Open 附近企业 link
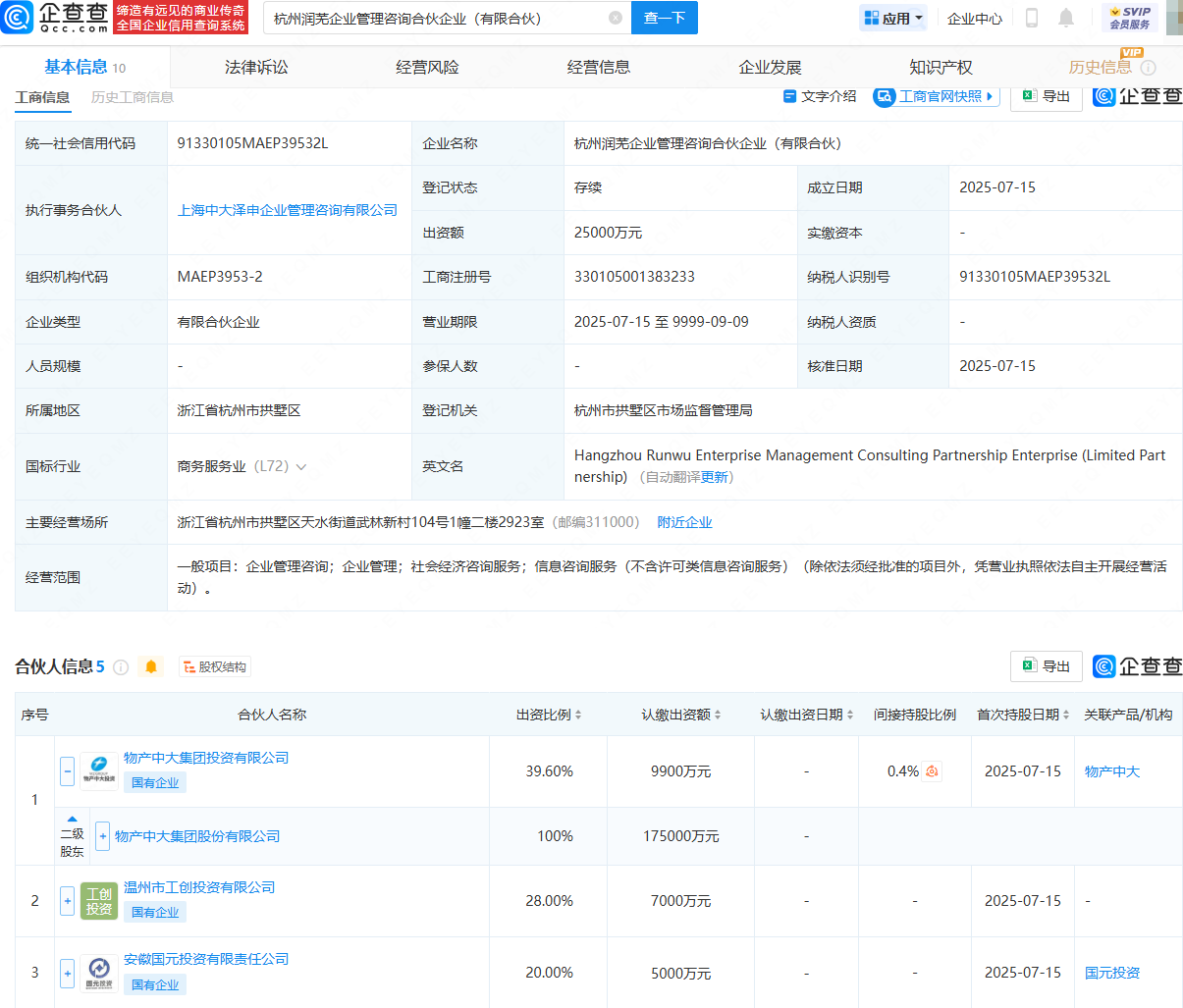Image resolution: width=1183 pixels, height=1008 pixels. pyautogui.click(x=684, y=522)
